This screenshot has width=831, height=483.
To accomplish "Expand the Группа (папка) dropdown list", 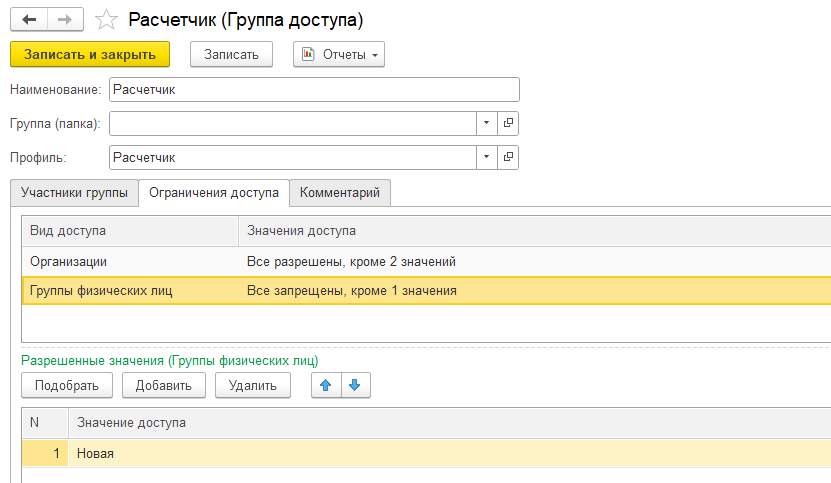I will [x=486, y=123].
